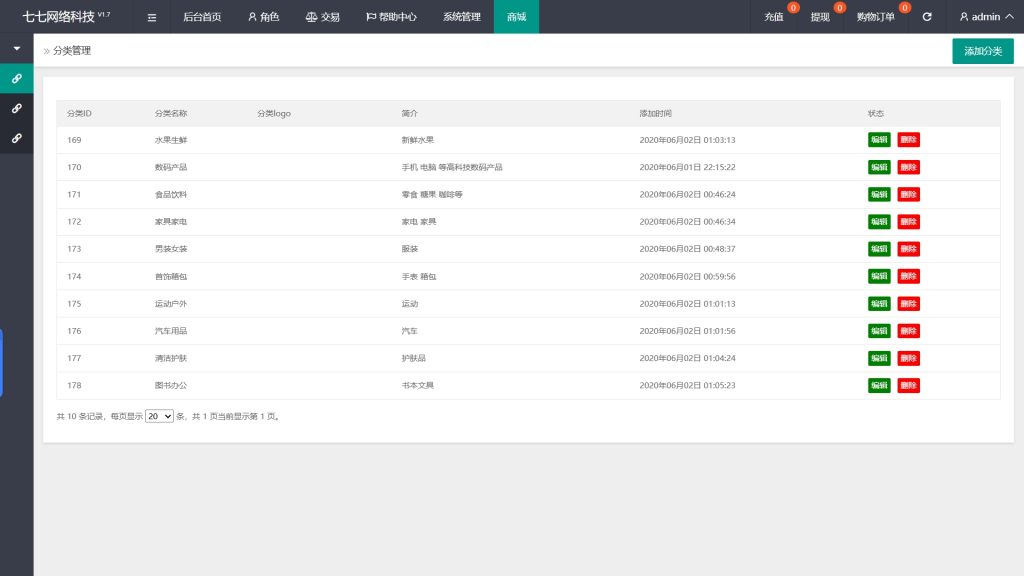1024x576 pixels.
Task: Select the 商城 tab
Action: click(x=517, y=17)
